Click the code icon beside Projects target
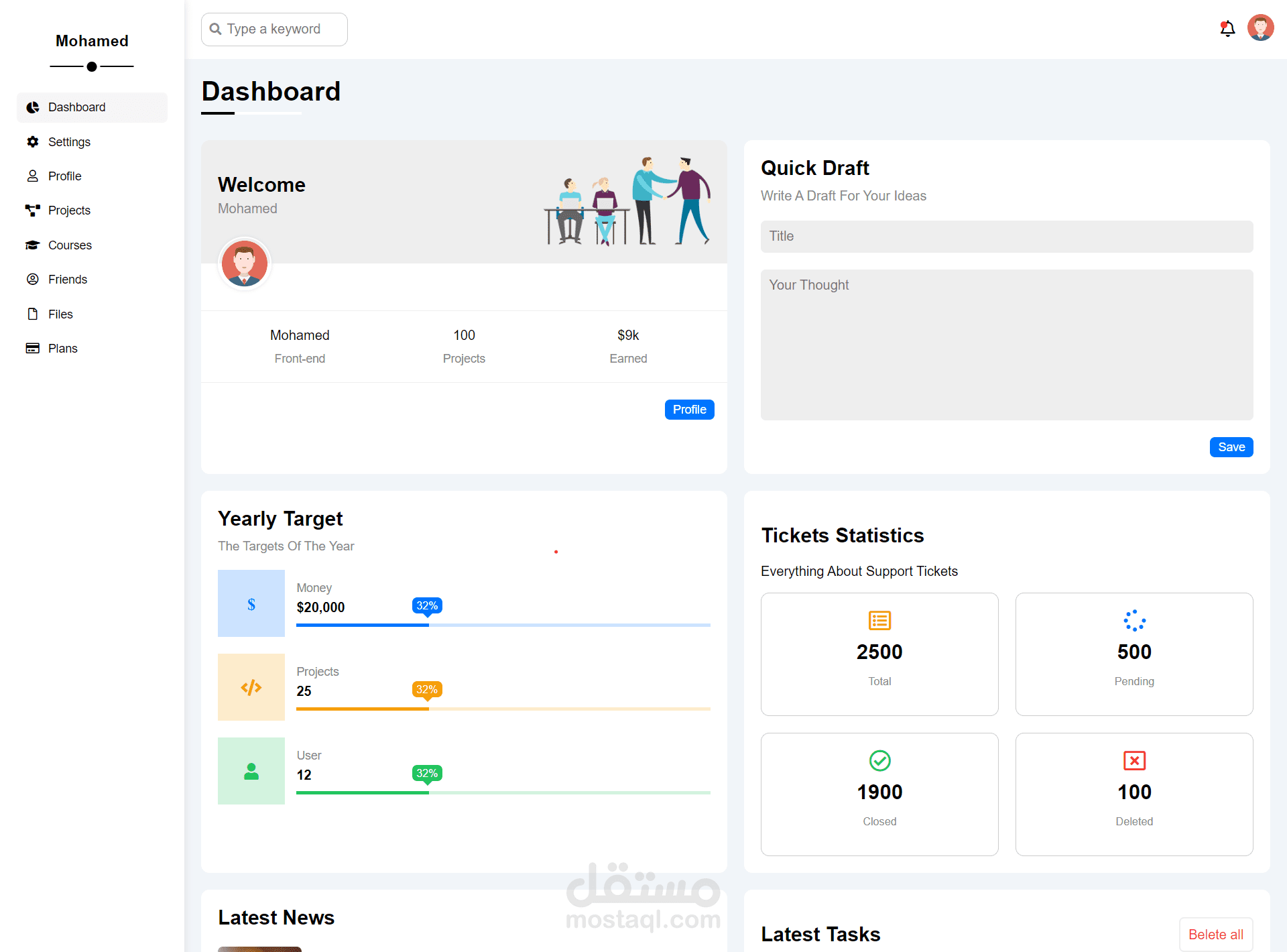This screenshot has width=1287, height=952. (x=251, y=687)
